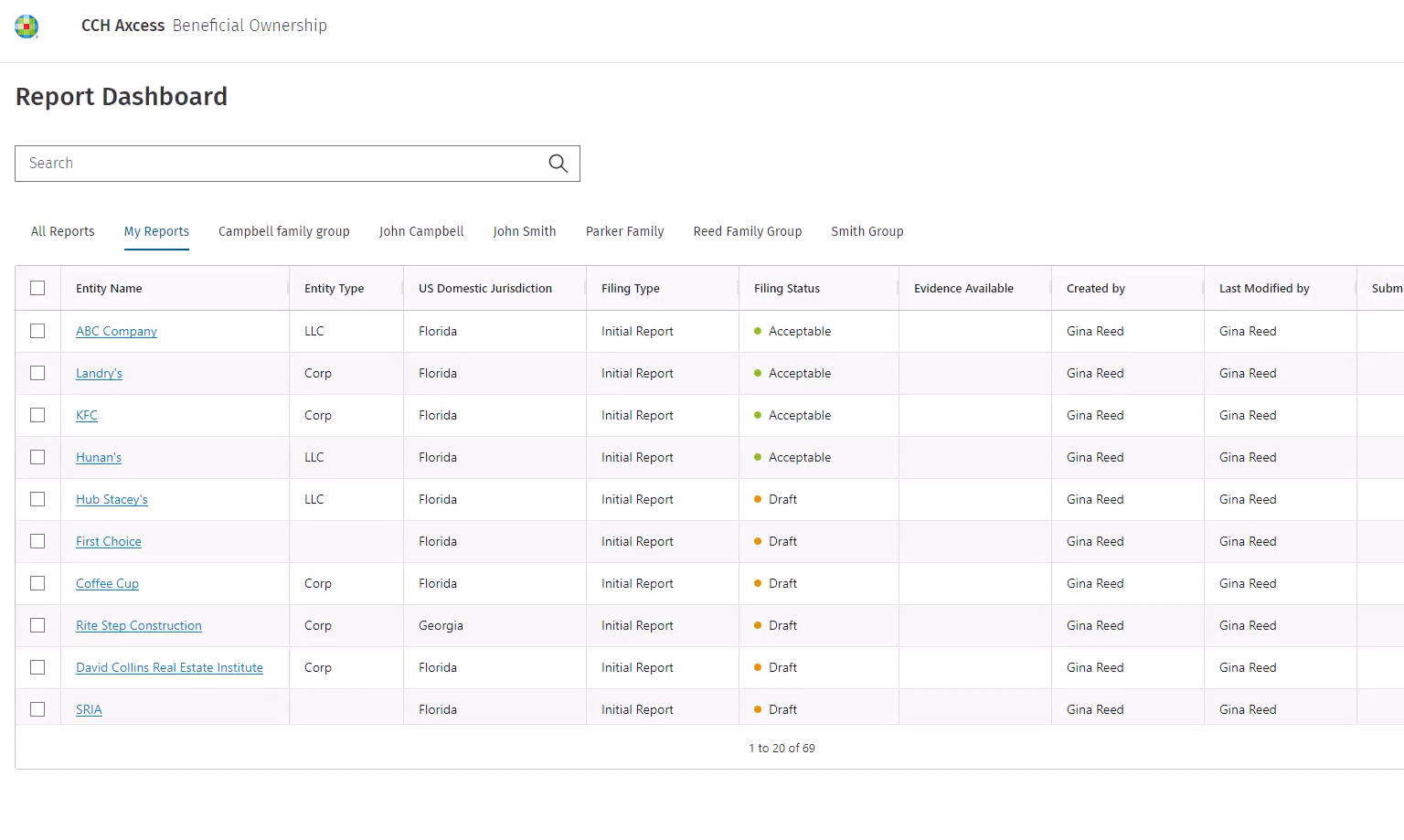This screenshot has height=840, width=1404.
Task: Sort by Last Modified by column header
Action: point(1264,288)
